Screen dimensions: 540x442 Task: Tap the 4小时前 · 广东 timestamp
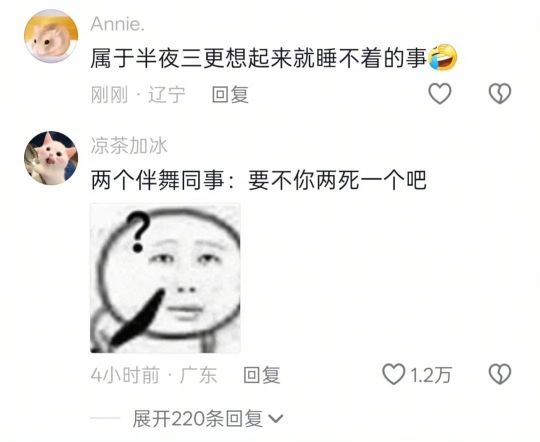(154, 375)
